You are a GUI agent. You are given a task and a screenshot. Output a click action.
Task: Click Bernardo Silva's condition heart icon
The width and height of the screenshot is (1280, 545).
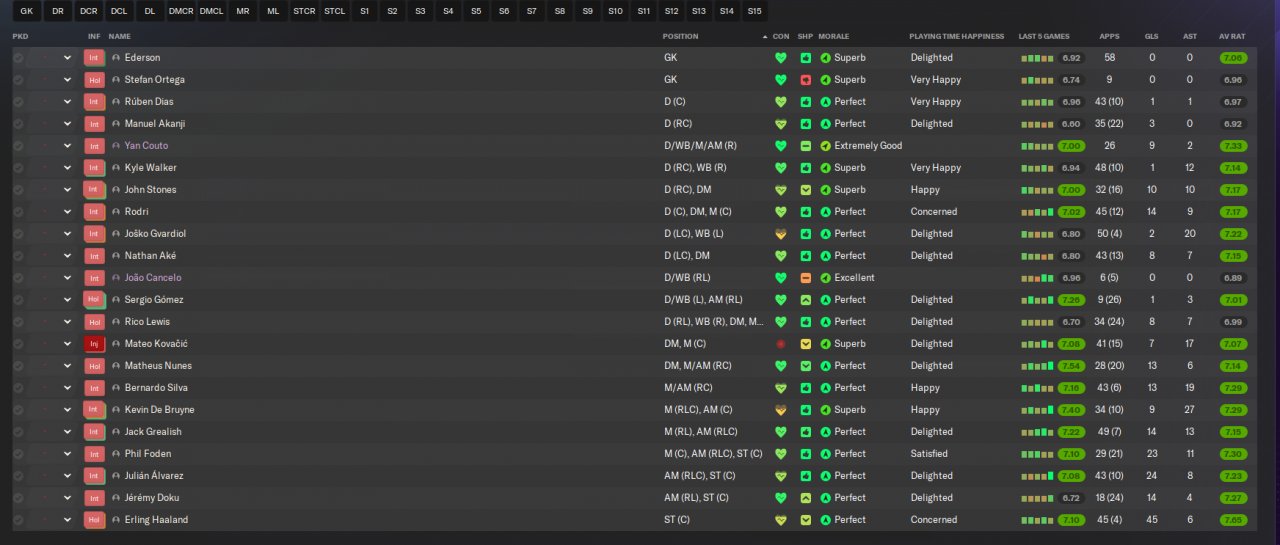click(x=781, y=388)
